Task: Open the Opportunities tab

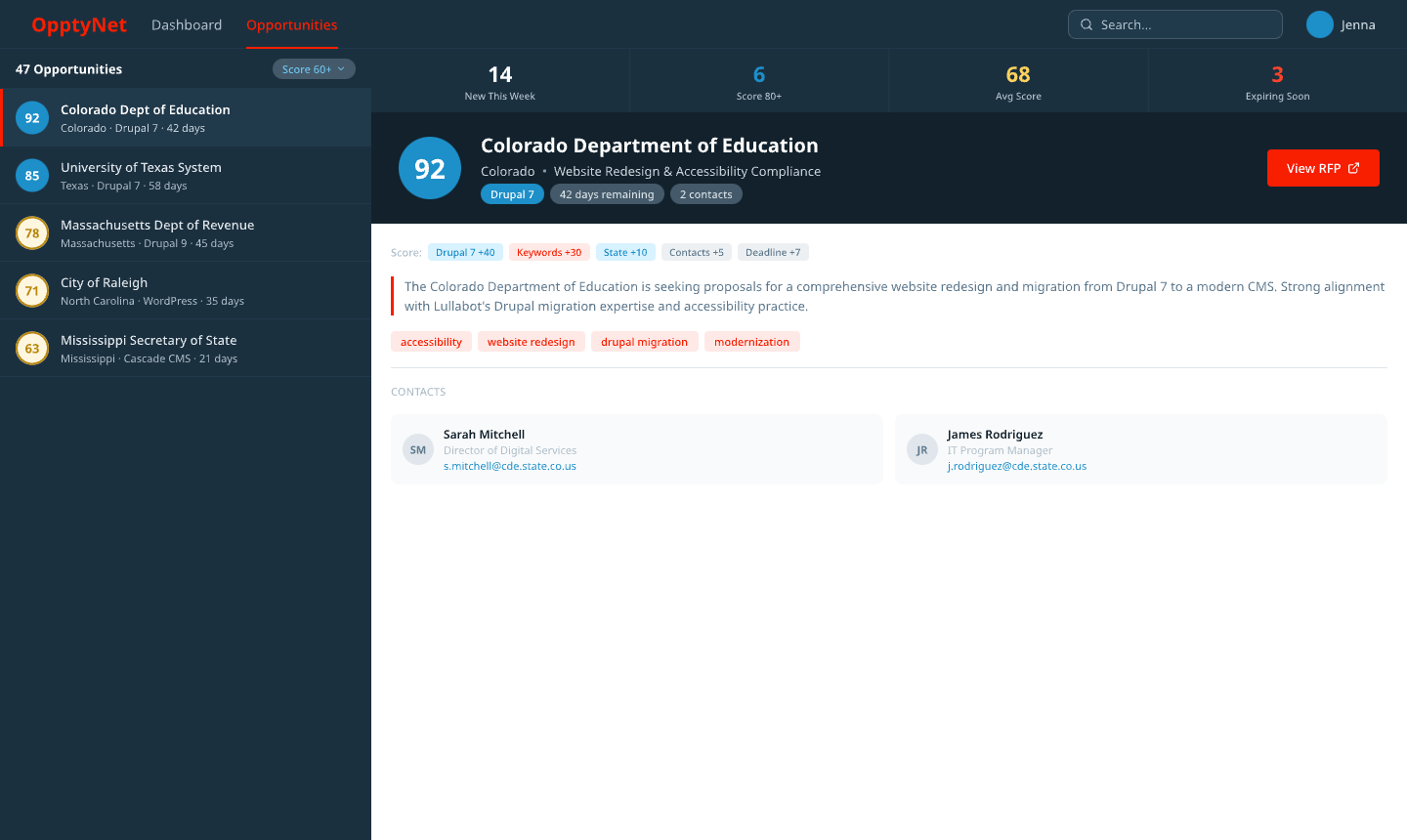Action: click(291, 25)
